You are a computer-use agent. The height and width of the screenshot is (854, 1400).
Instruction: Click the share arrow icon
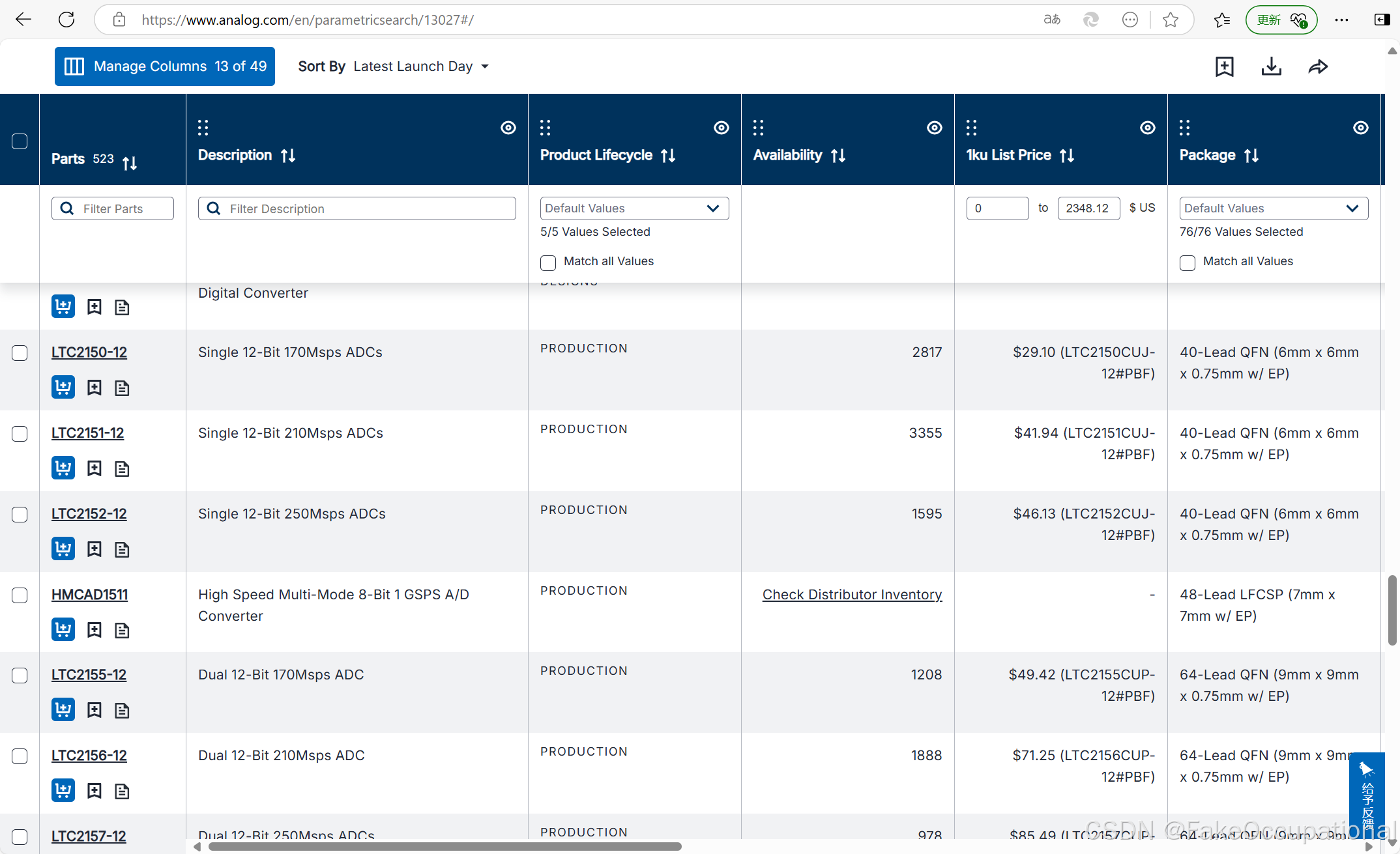[1318, 66]
